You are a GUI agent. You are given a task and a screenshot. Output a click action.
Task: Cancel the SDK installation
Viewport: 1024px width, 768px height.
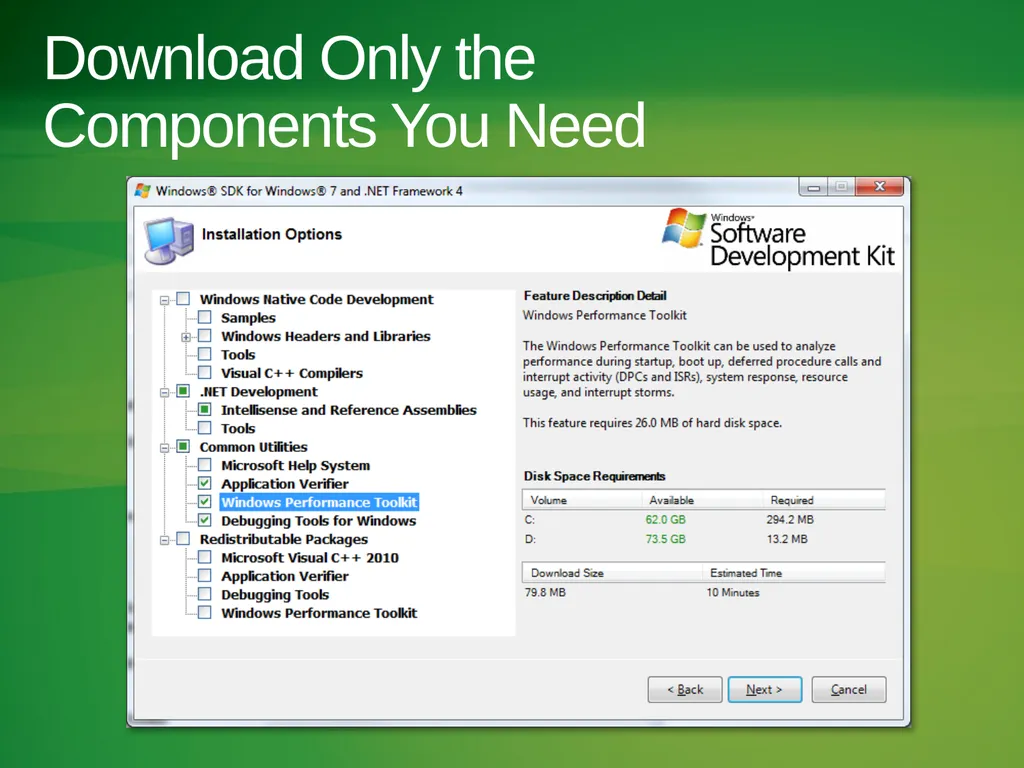click(x=849, y=690)
